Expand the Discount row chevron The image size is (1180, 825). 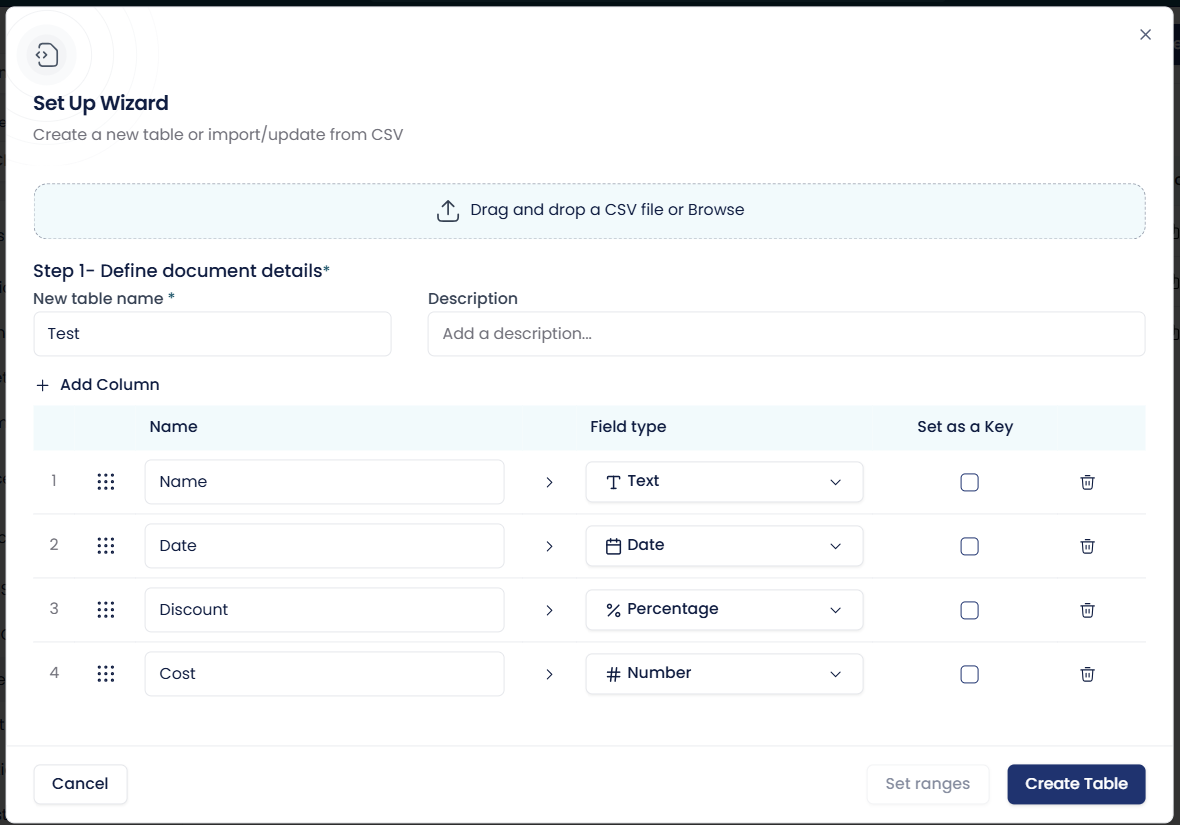point(549,610)
